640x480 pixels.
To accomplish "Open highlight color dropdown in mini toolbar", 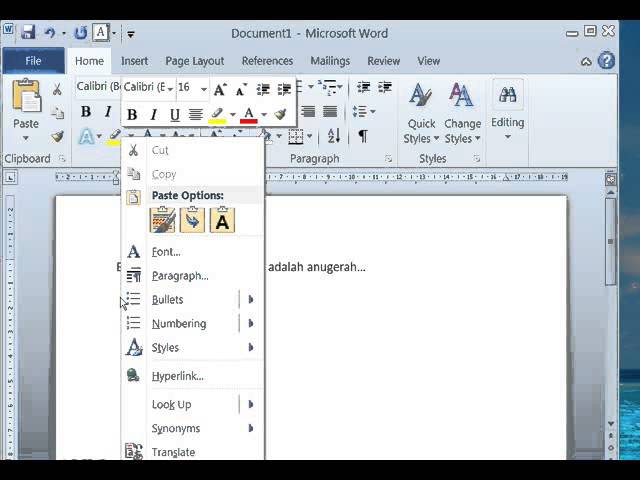I will (233, 115).
